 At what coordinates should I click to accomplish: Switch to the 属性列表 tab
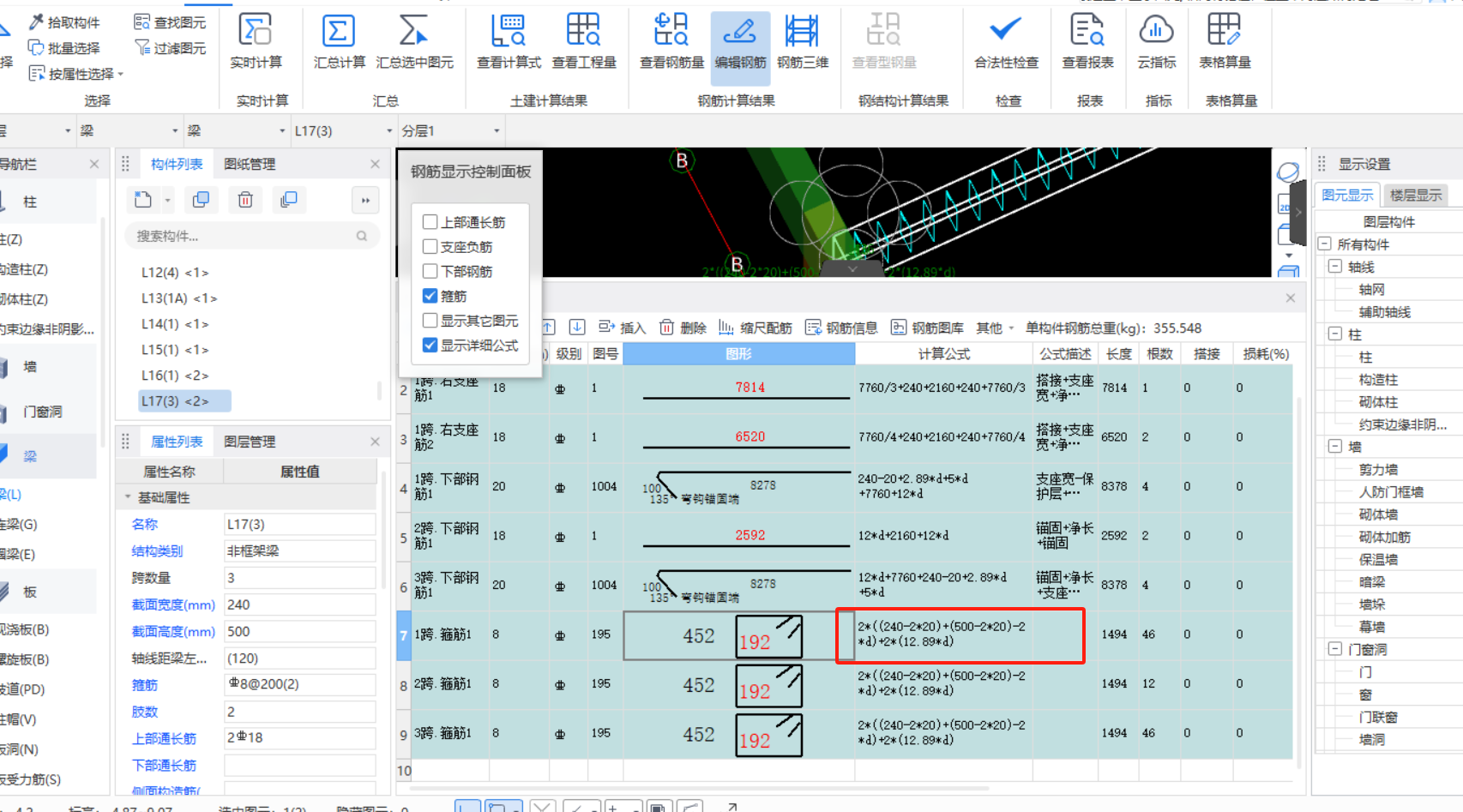point(177,442)
